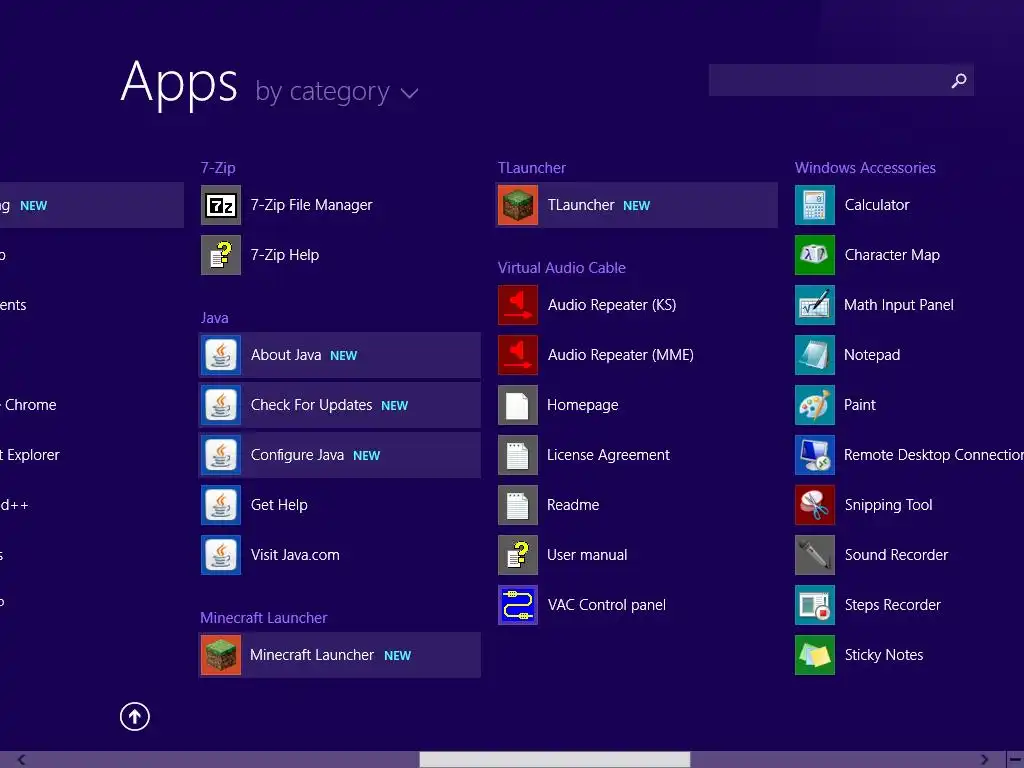Screen dimensions: 1024x768
Task: Select the Minecraft Launcher category heading
Action: 264,618
